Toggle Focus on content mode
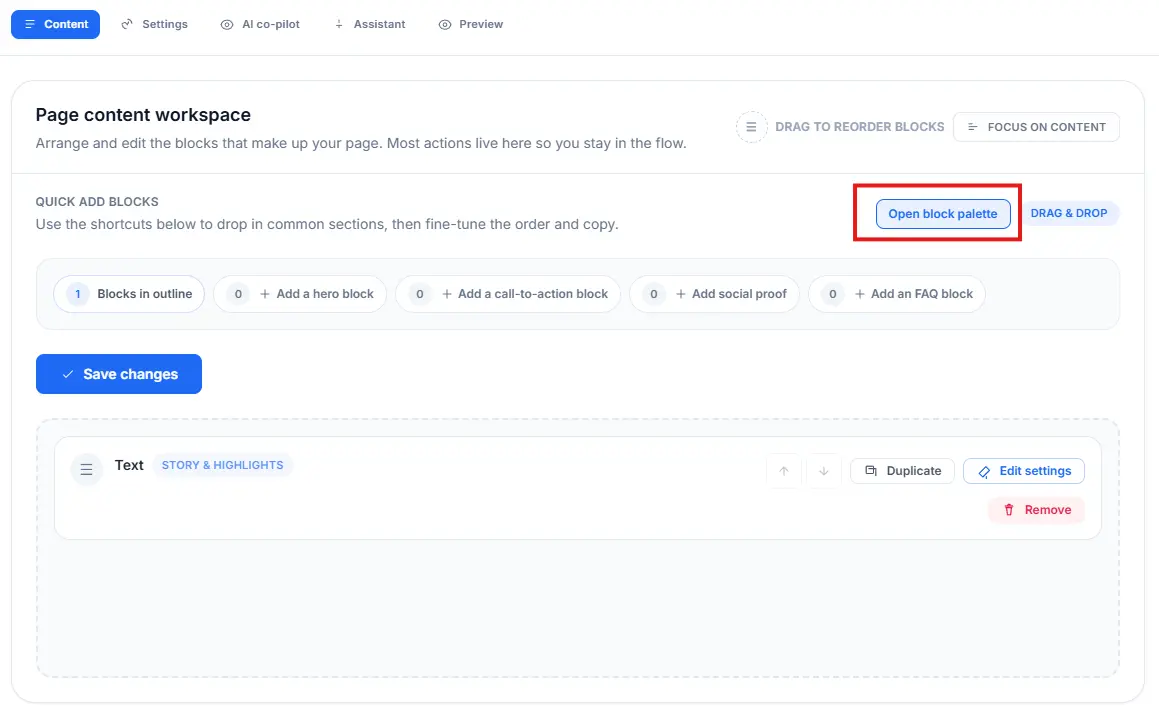This screenshot has width=1159, height=716. pos(1036,127)
